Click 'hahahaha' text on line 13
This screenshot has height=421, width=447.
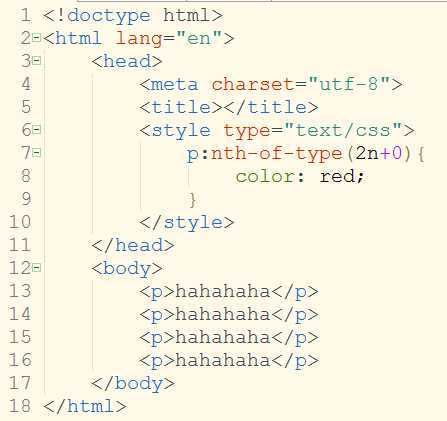point(223,291)
